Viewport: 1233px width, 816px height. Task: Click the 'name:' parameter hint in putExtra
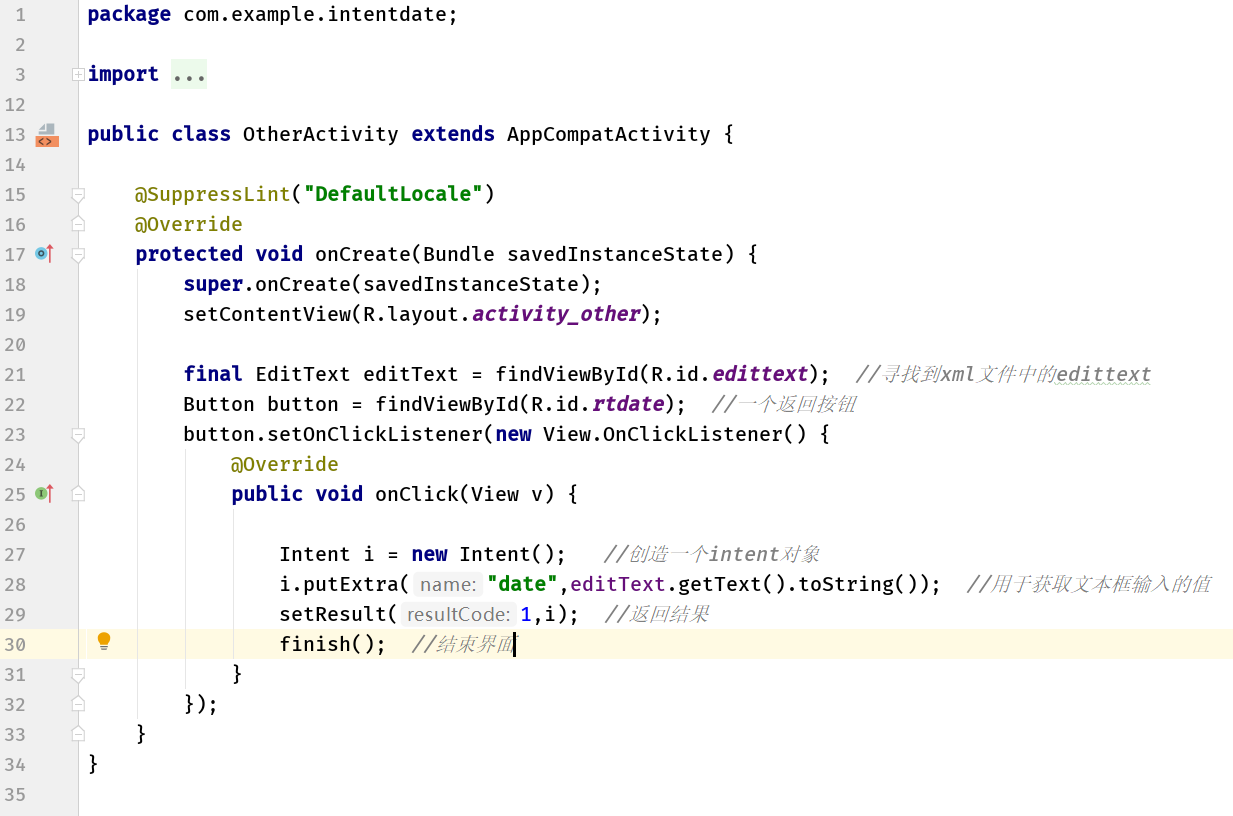[x=448, y=585]
